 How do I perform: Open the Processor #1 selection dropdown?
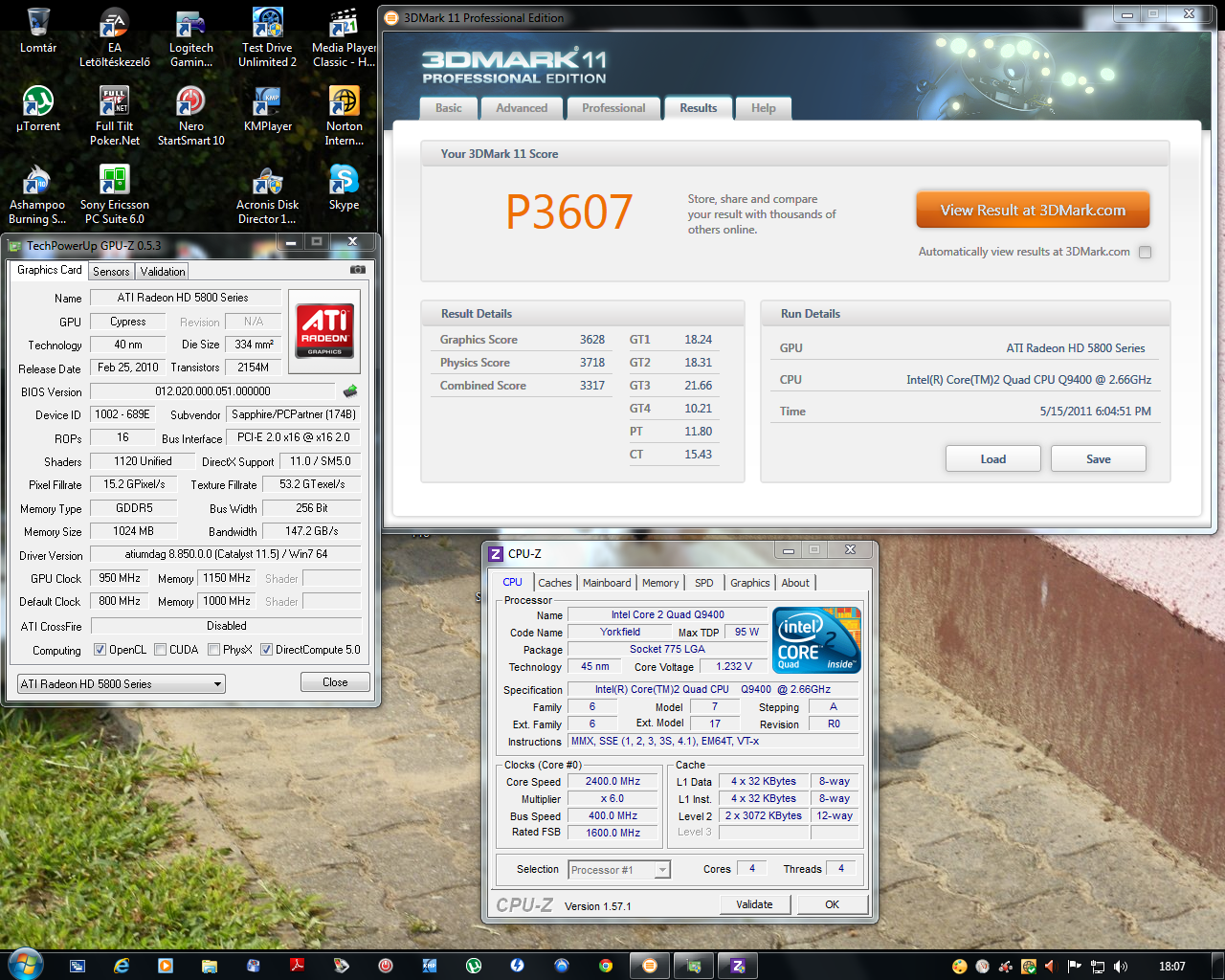[x=619, y=870]
